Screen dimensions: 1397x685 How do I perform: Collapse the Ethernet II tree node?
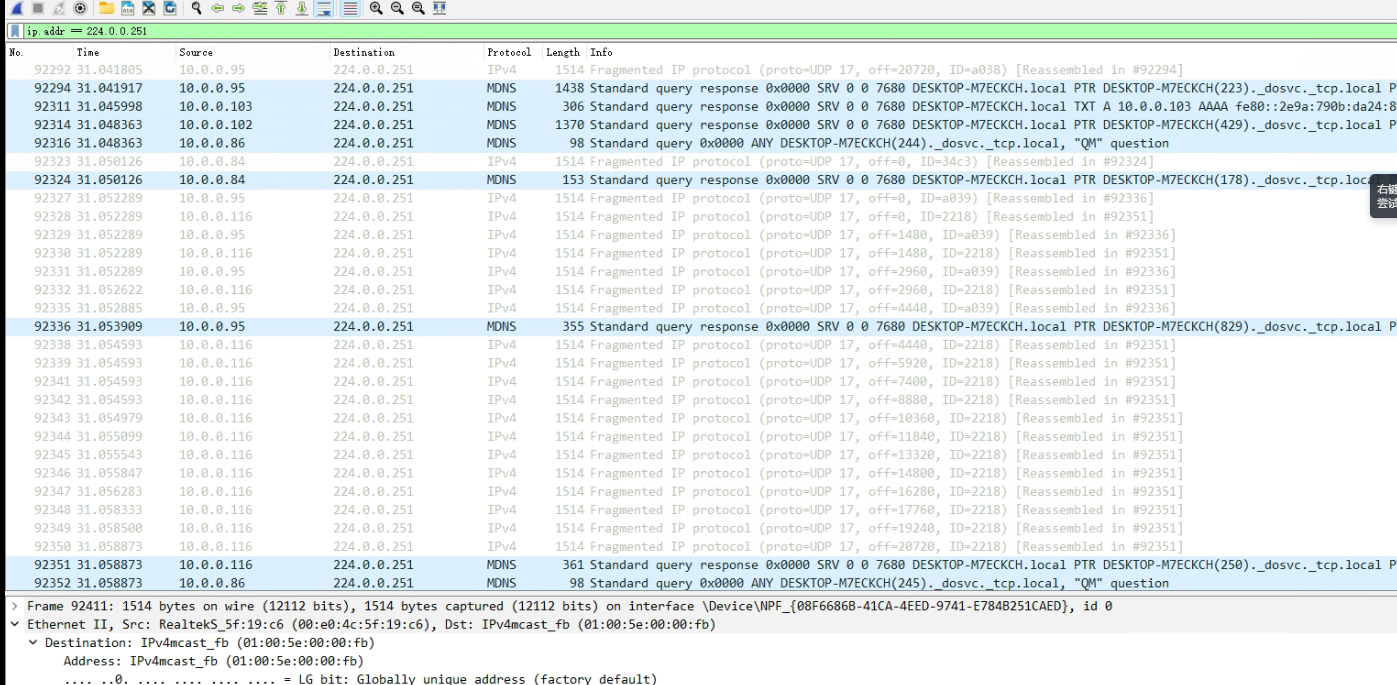(x=14, y=624)
